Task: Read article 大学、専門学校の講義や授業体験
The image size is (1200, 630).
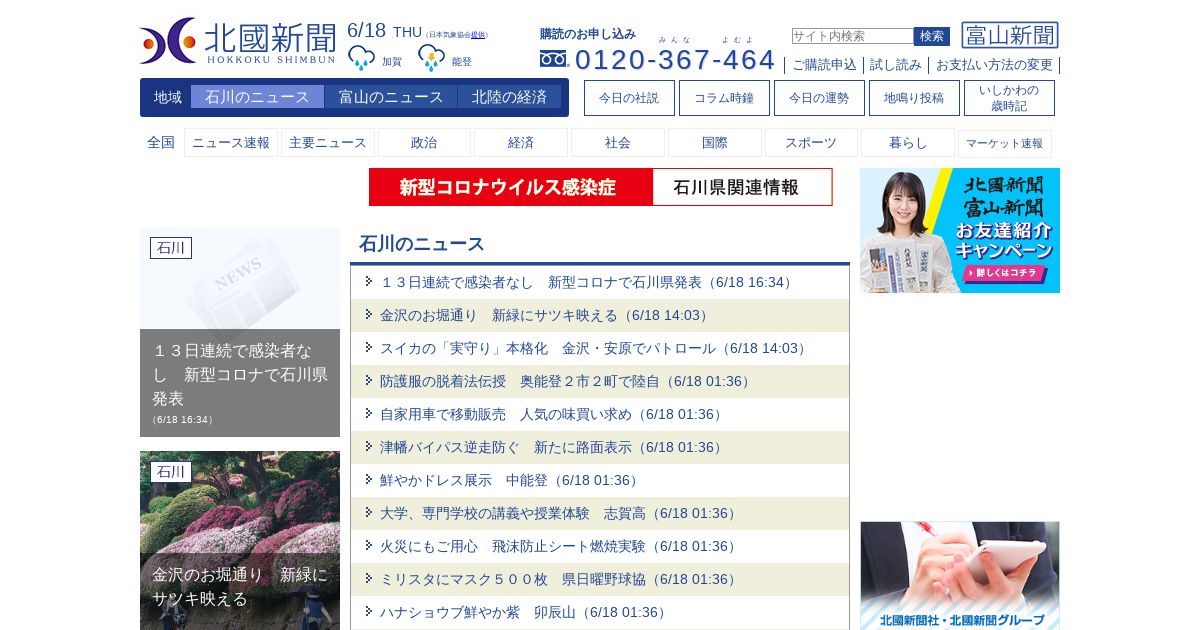Action: pos(560,514)
